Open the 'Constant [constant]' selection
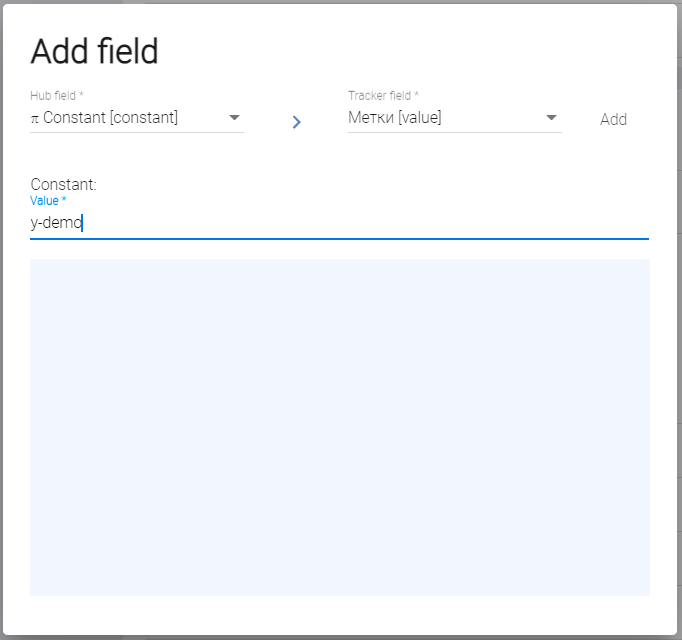 pos(111,118)
